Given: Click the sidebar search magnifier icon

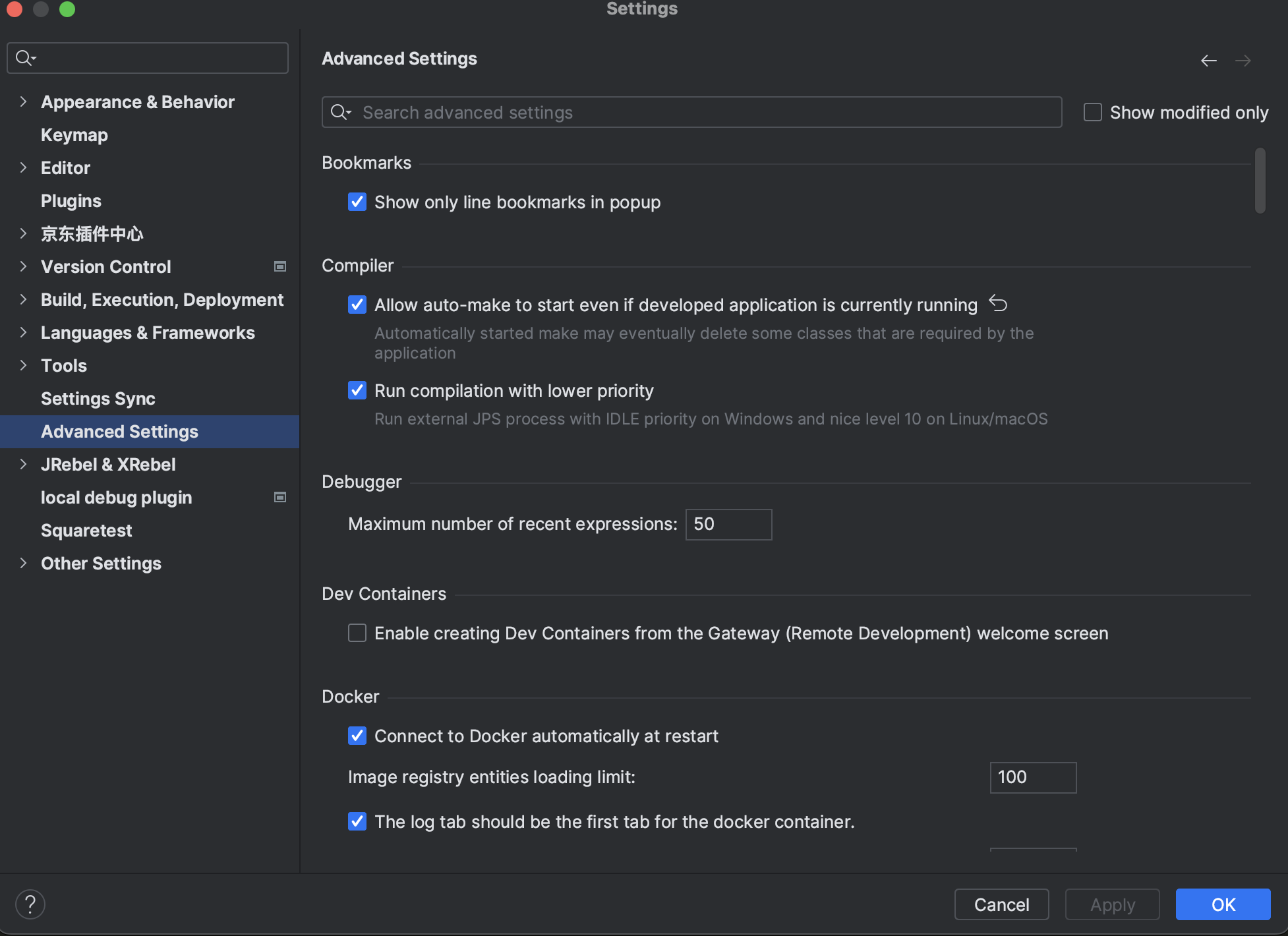Looking at the screenshot, I should click(x=24, y=58).
